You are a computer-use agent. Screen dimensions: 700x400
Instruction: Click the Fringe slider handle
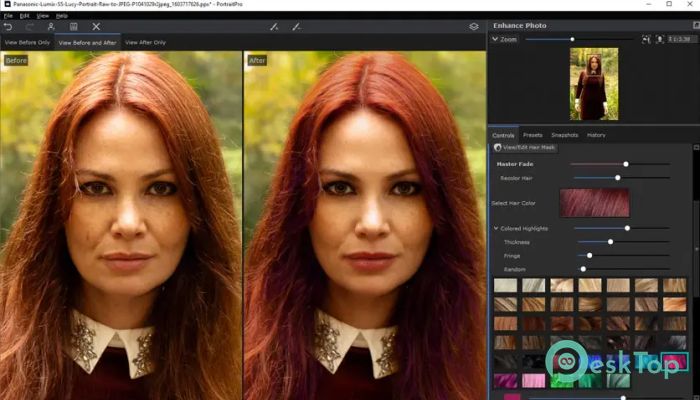coord(589,255)
